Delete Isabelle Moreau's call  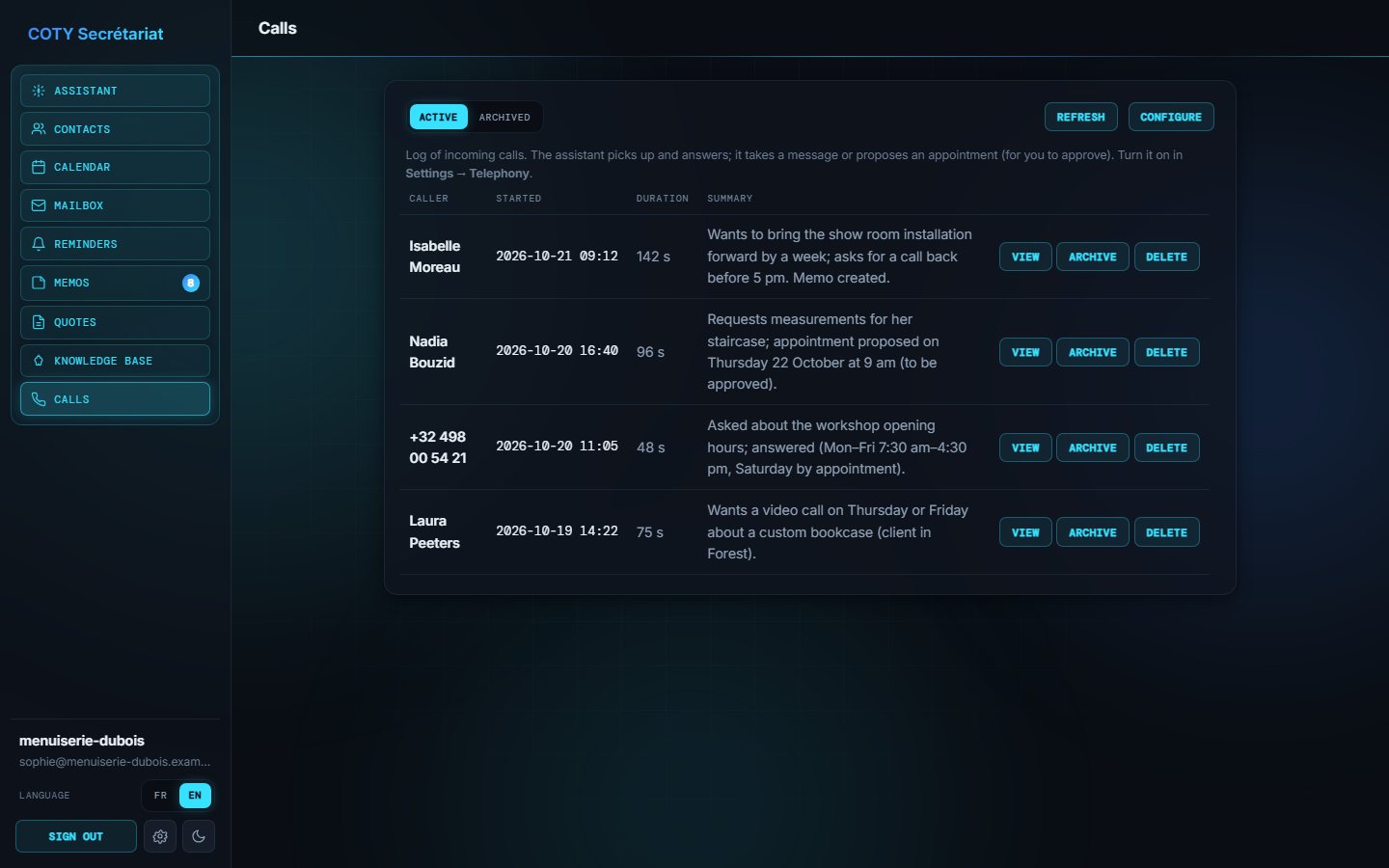(x=1166, y=257)
